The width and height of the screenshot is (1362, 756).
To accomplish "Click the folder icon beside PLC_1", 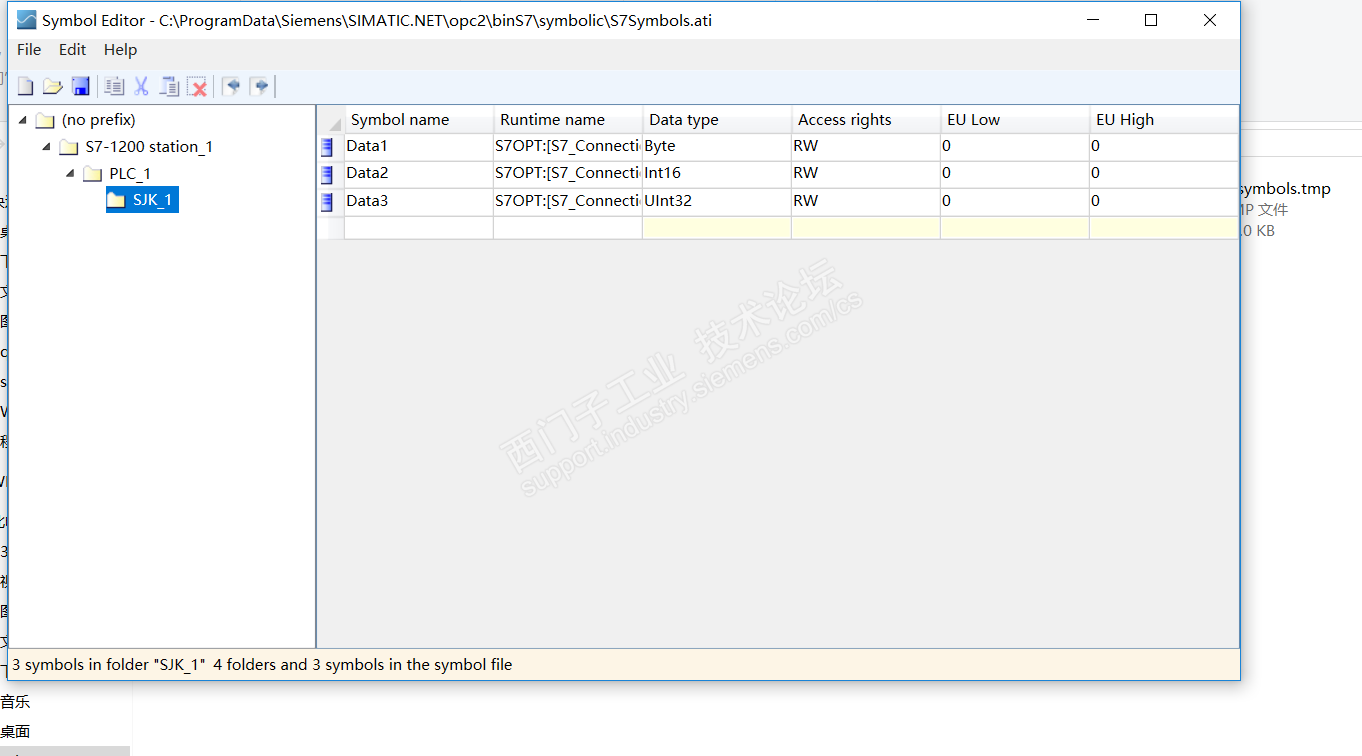I will point(93,174).
